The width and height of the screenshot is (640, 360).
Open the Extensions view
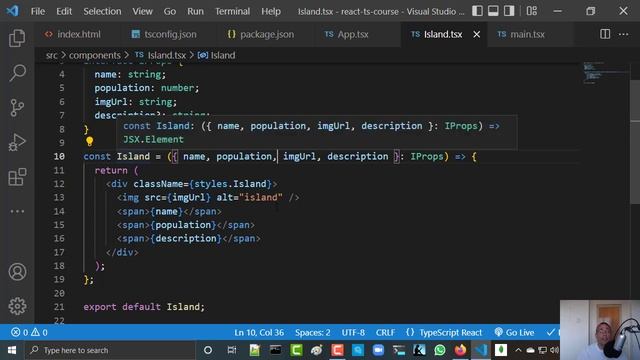pyautogui.click(x=17, y=177)
